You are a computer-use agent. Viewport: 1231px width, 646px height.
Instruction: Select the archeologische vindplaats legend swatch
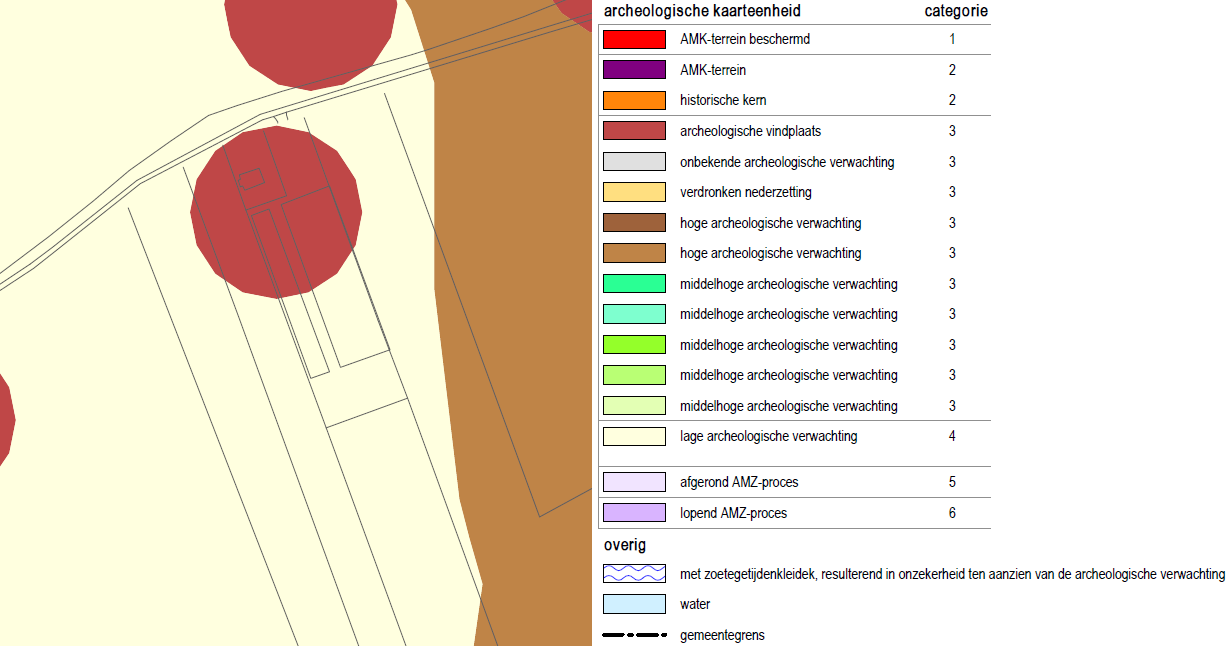click(634, 131)
